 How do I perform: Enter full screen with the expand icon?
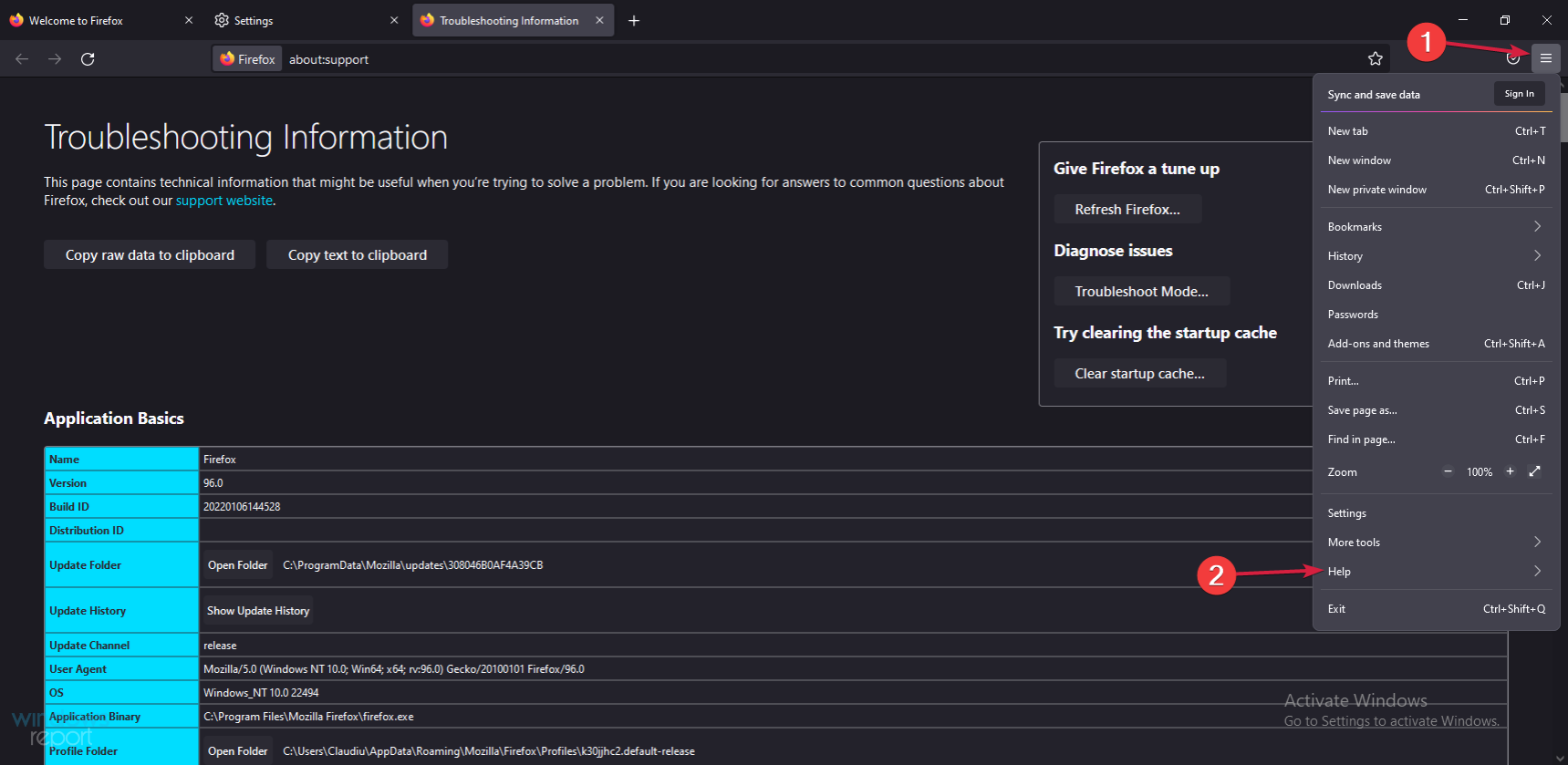1534,471
